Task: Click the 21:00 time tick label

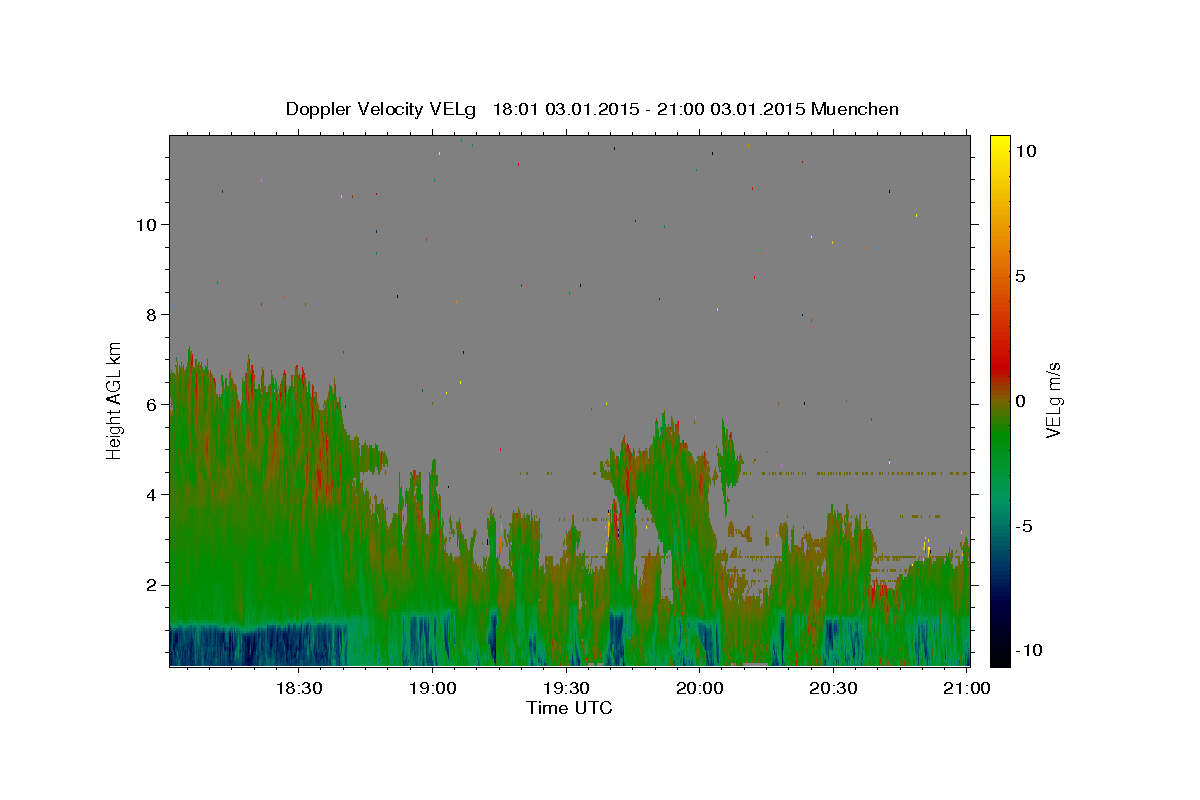Action: (x=967, y=688)
